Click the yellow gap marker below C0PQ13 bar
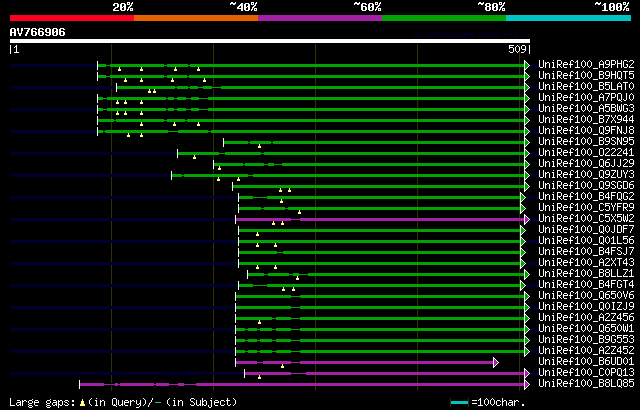Image resolution: width=640 pixels, height=410 pixels. pos(259,377)
